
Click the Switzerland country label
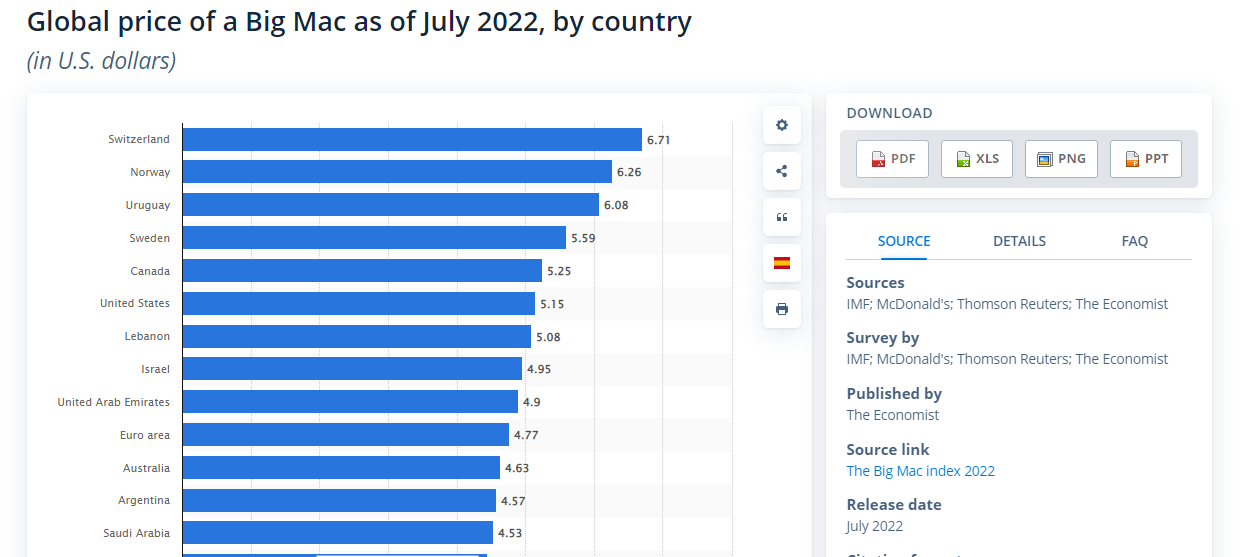[139, 139]
